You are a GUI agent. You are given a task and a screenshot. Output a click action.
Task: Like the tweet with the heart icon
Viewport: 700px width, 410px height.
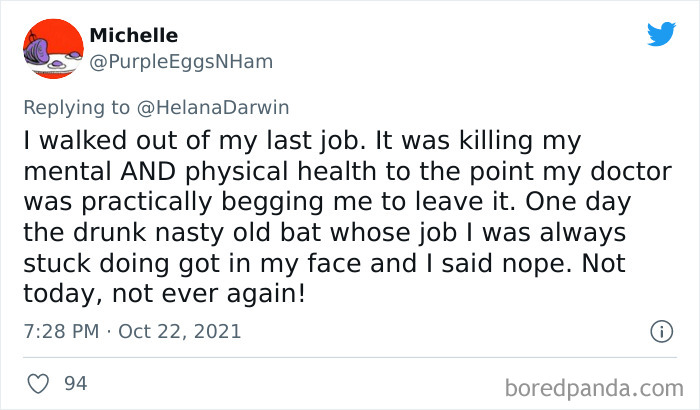click(37, 383)
